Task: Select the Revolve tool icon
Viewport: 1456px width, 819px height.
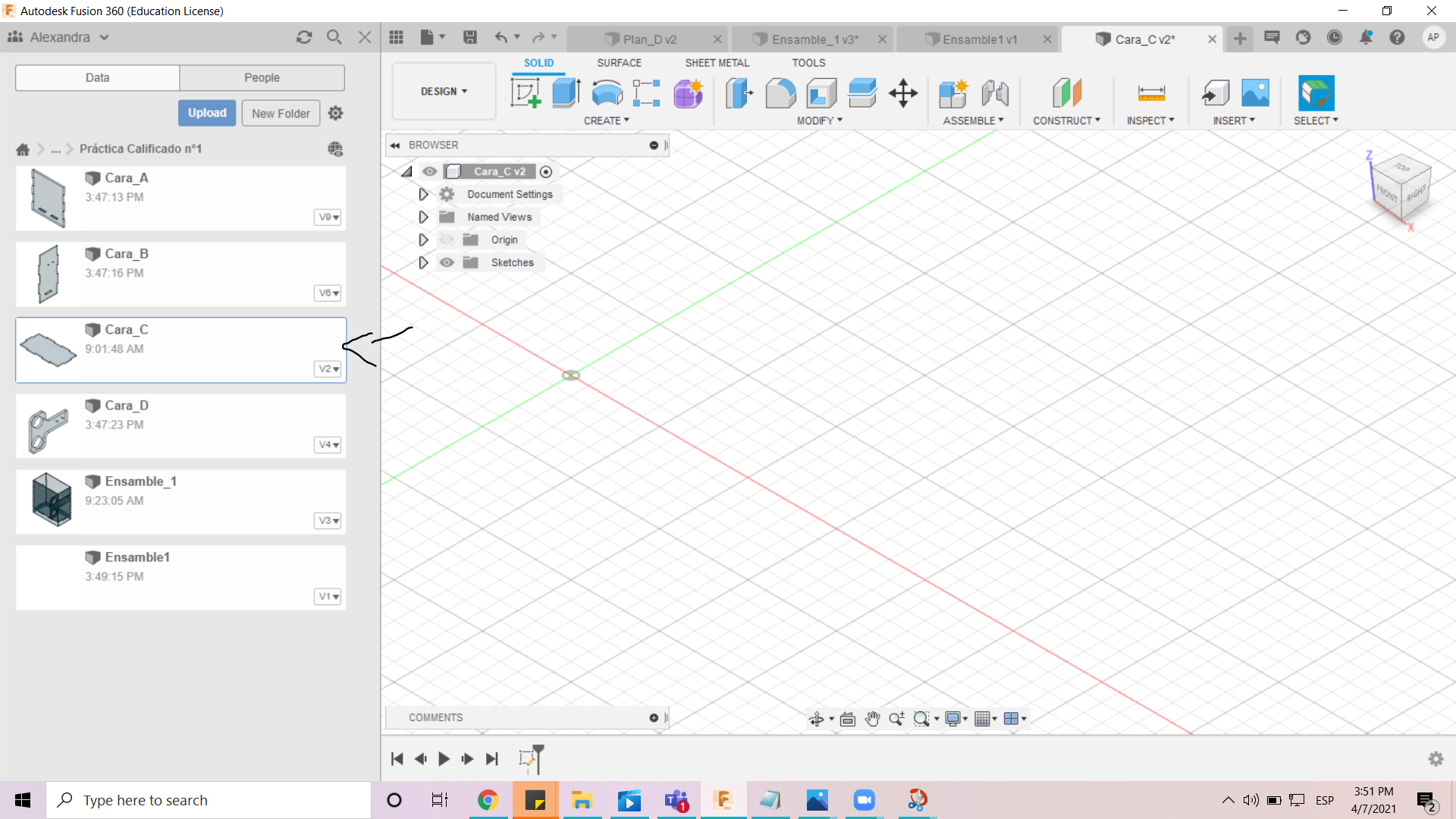Action: [x=607, y=93]
